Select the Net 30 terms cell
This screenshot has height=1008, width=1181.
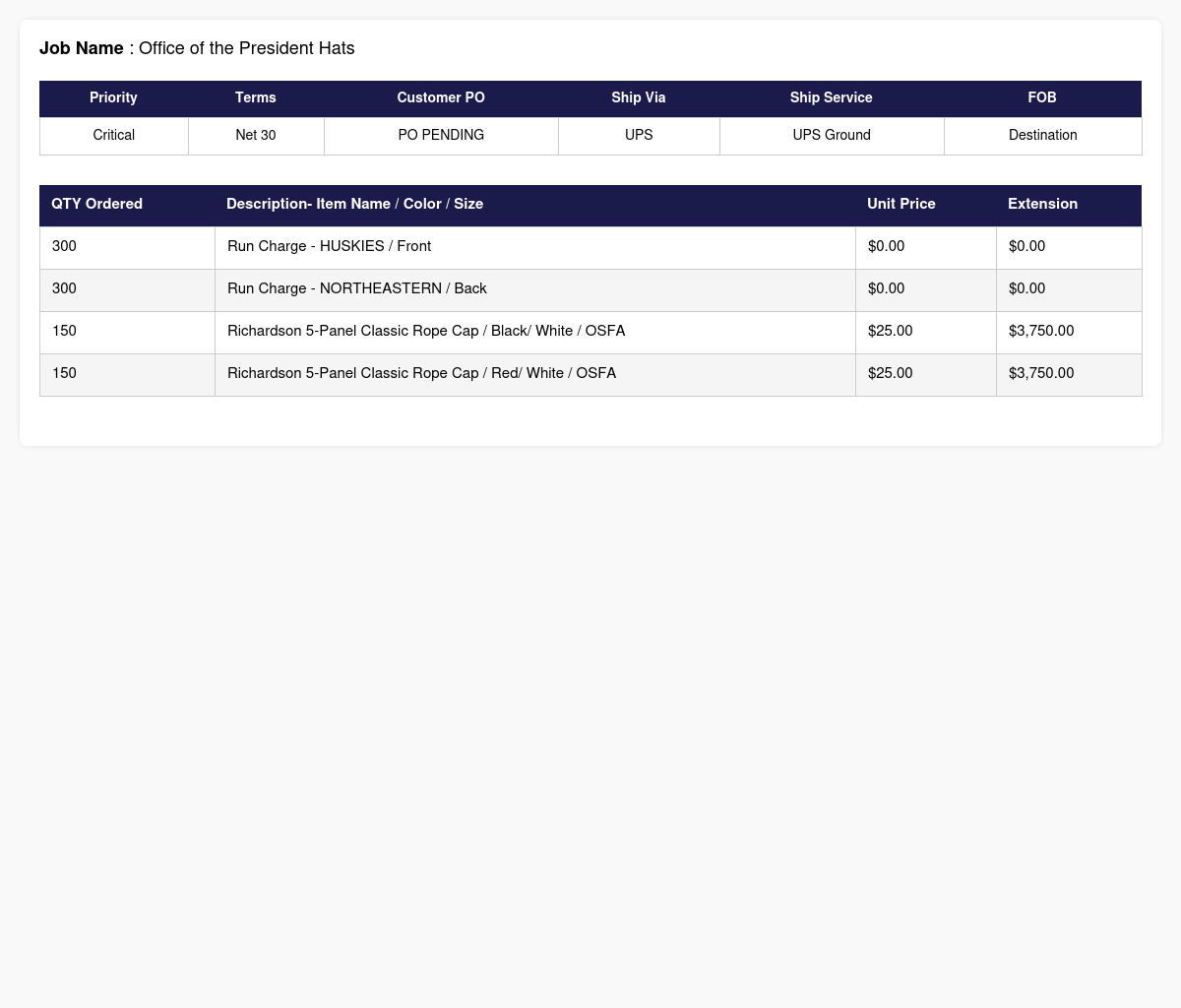[256, 136]
